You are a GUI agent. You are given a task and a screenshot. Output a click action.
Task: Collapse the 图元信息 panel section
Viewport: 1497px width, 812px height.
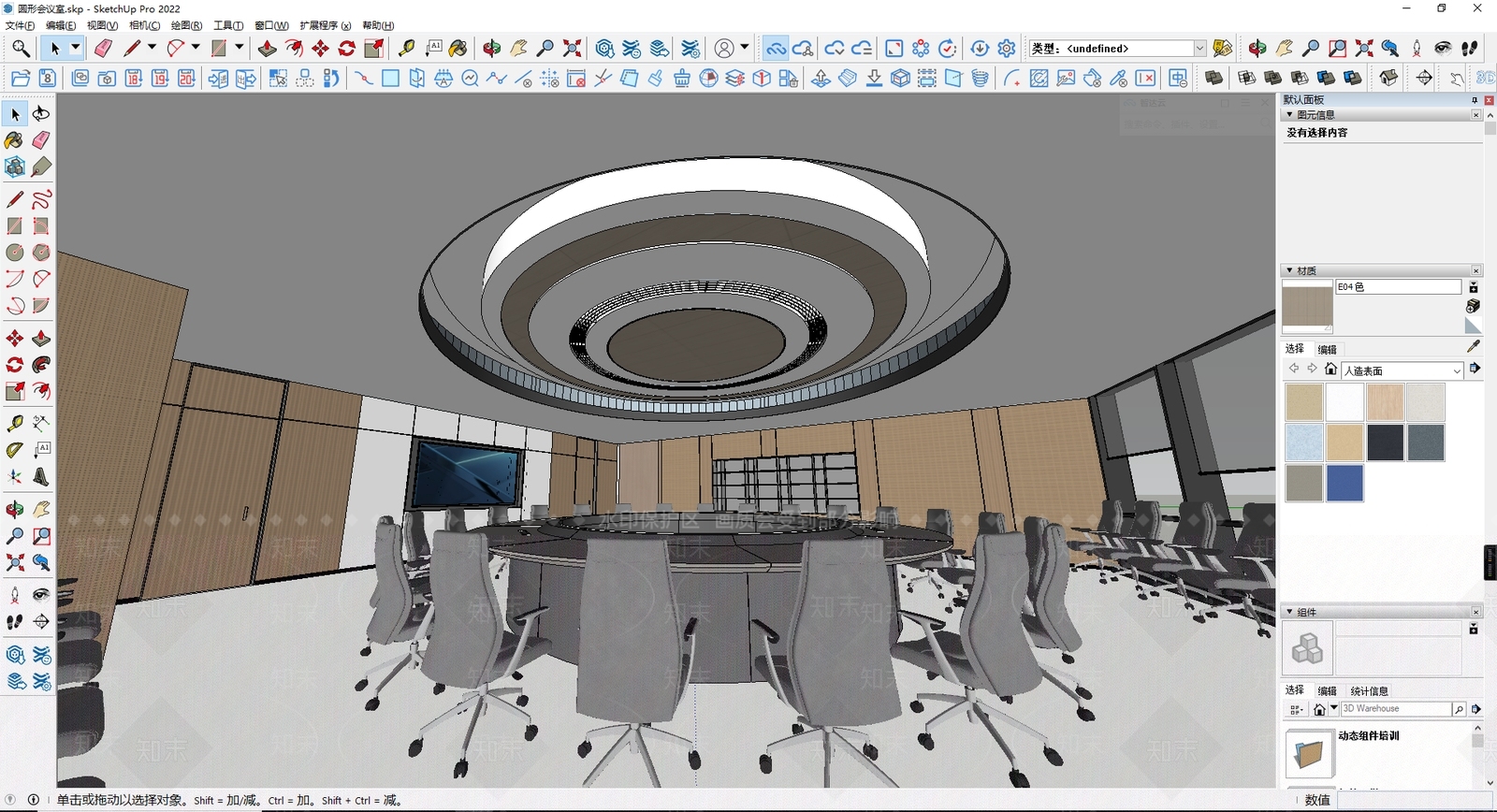(1290, 115)
